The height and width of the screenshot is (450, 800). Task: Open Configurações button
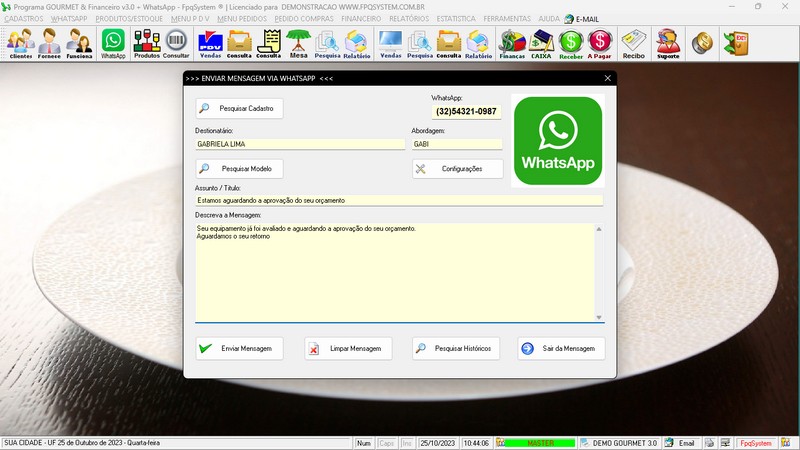pos(458,169)
